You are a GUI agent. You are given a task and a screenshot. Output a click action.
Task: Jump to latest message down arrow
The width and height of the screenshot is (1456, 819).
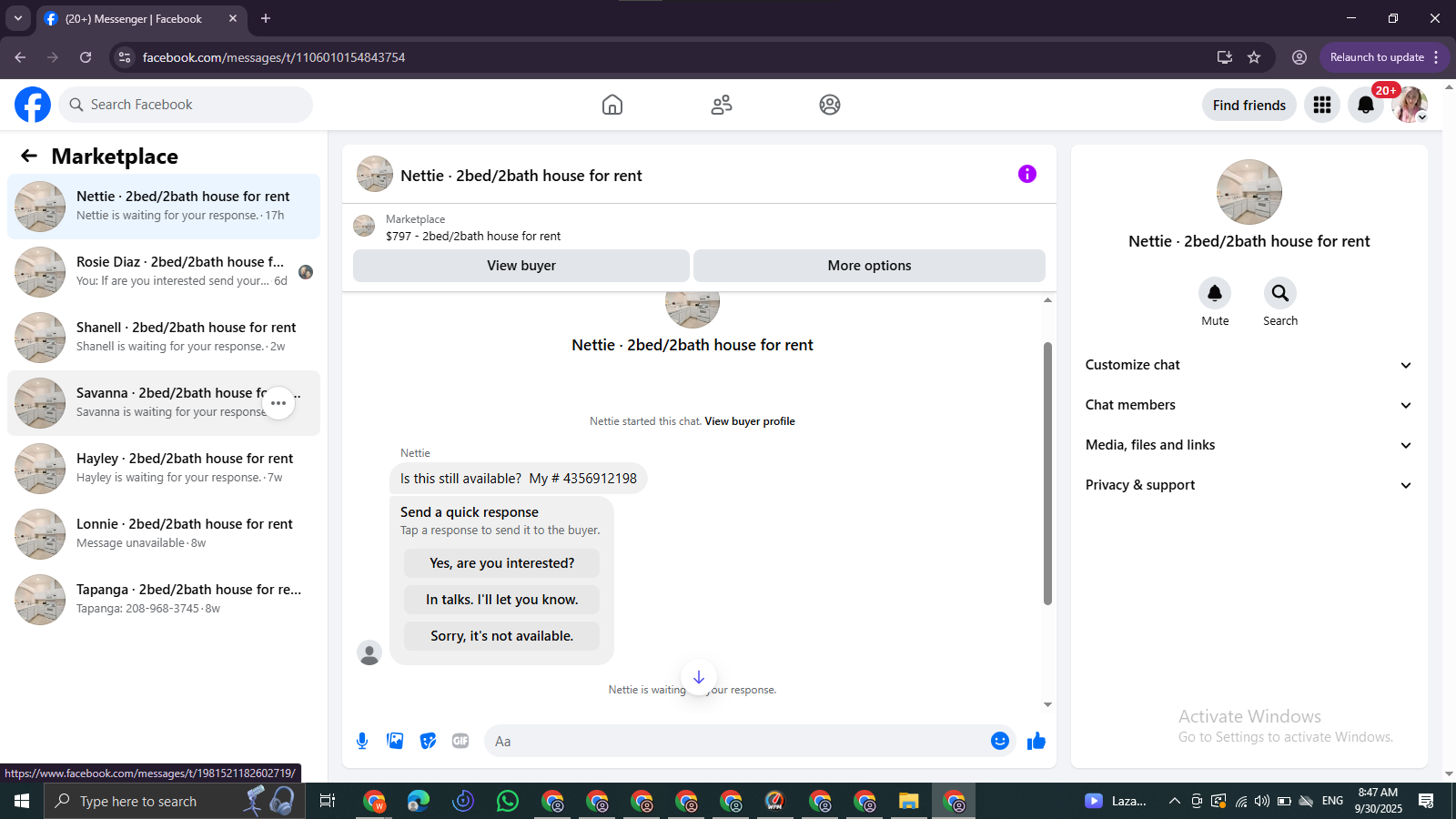[699, 677]
